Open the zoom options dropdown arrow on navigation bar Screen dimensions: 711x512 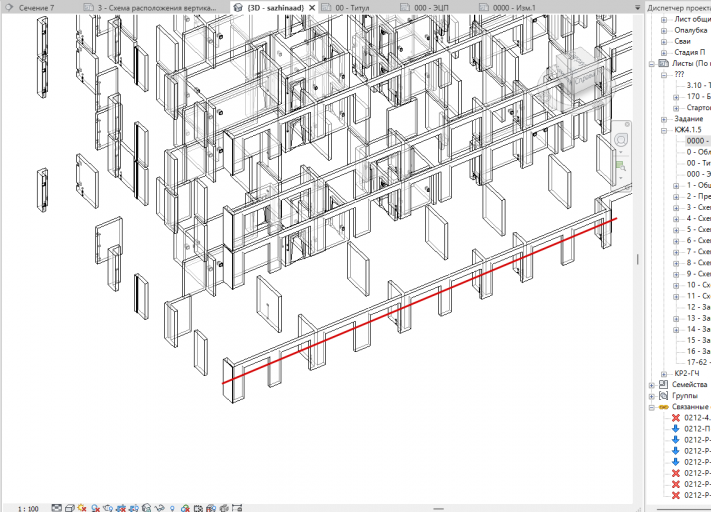click(621, 178)
